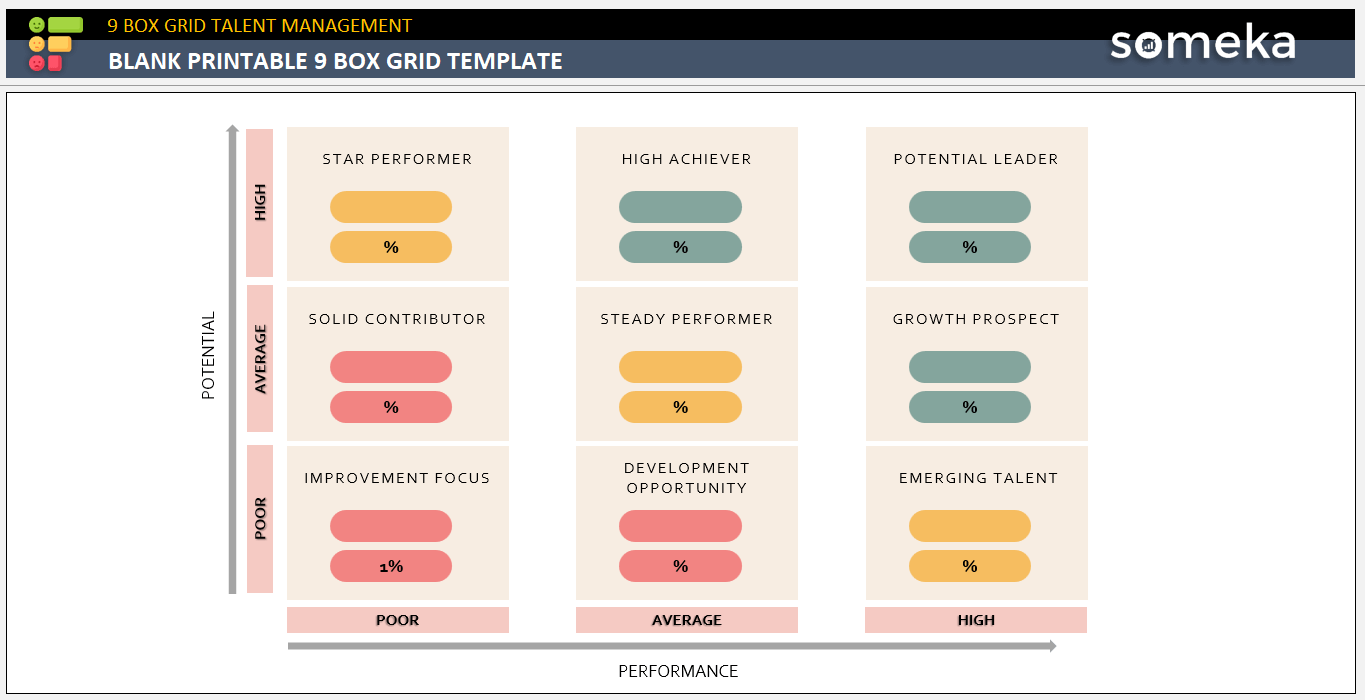Click the AVERAGE performance axis label

pos(686,620)
